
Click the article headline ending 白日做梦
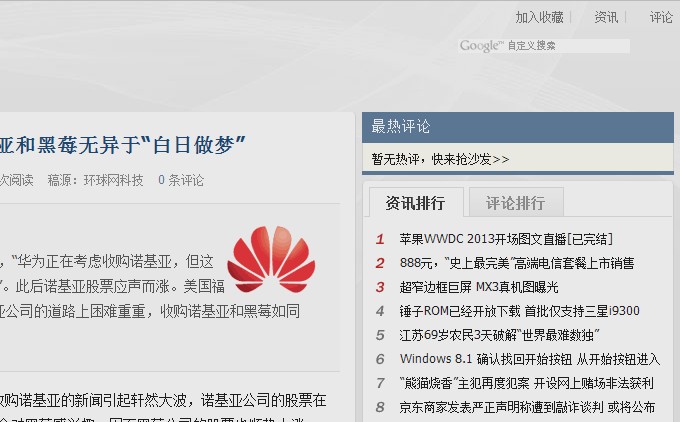pyautogui.click(x=123, y=144)
